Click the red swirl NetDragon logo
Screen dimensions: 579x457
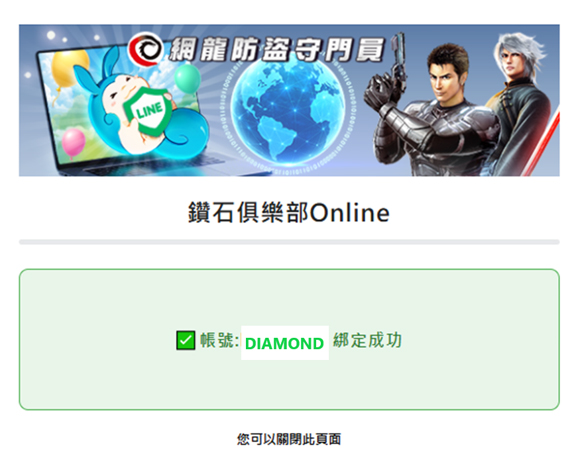pyautogui.click(x=146, y=49)
